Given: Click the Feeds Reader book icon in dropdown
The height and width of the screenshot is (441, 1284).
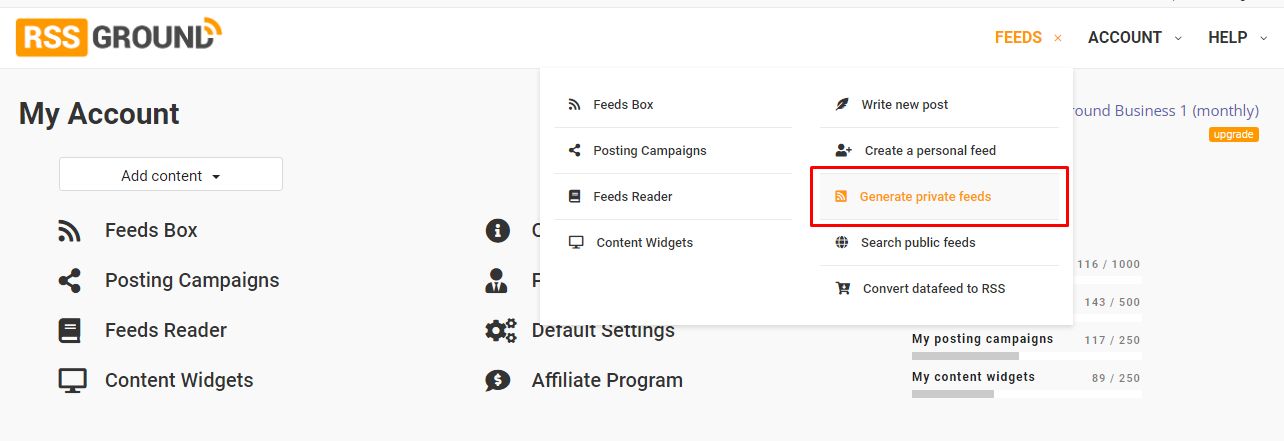Looking at the screenshot, I should pos(574,197).
